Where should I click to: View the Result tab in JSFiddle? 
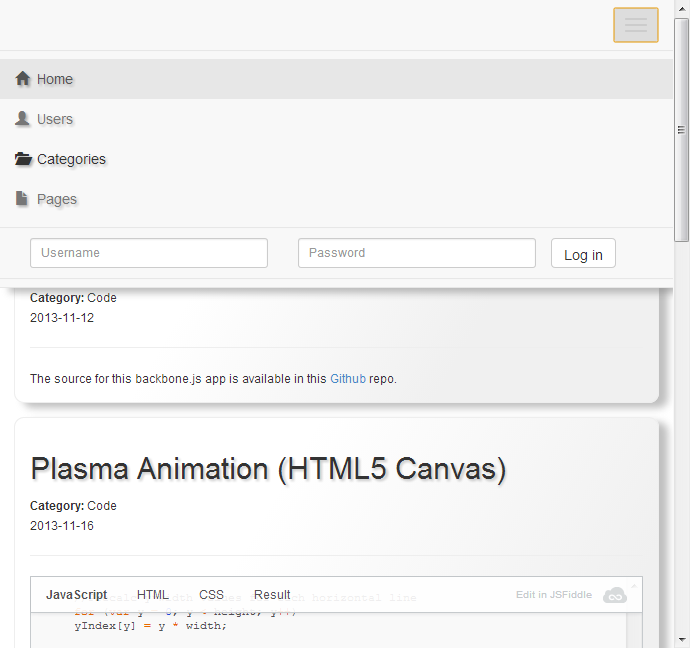272,595
